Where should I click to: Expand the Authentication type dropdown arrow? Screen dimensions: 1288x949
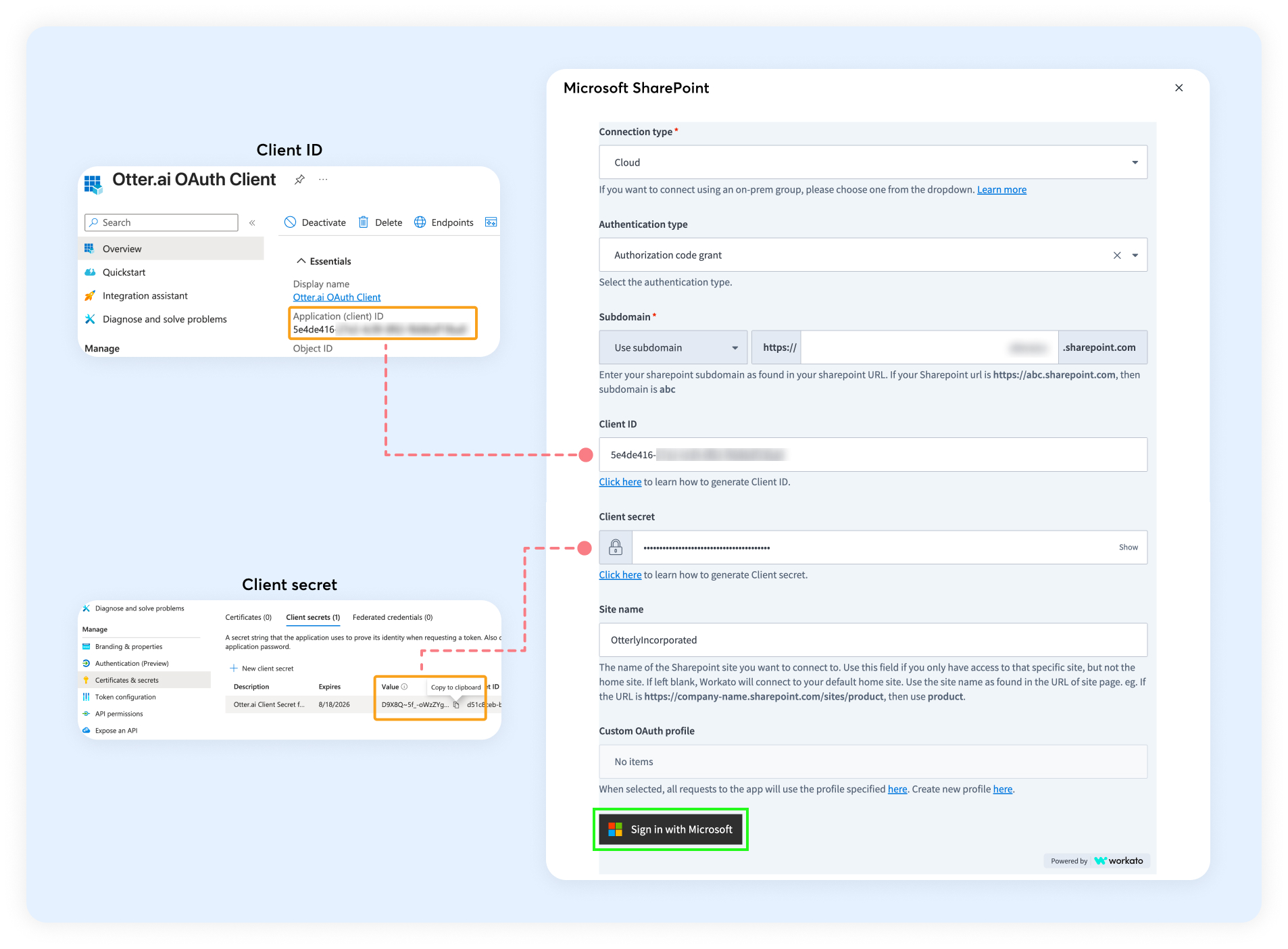(x=1135, y=255)
